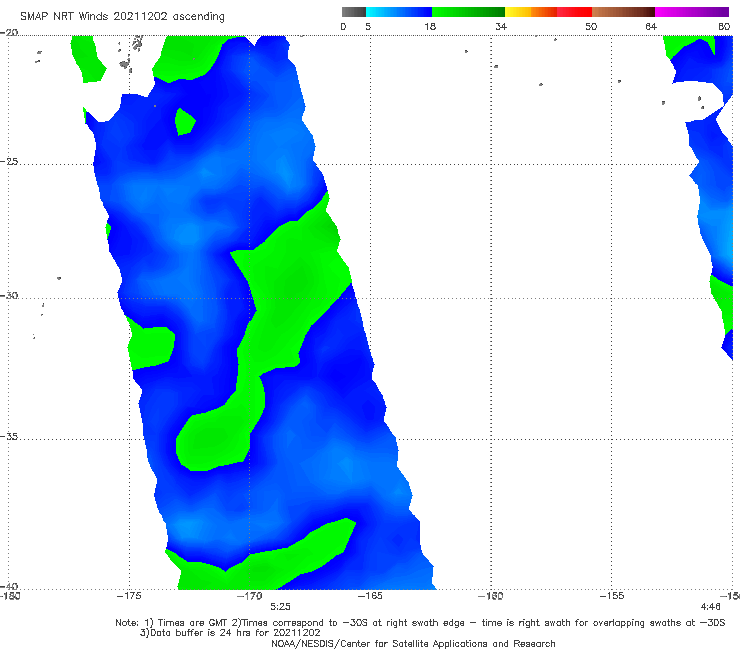Click the longitude label '-155'
Viewport: 740px width, 650px height.
(x=612, y=596)
